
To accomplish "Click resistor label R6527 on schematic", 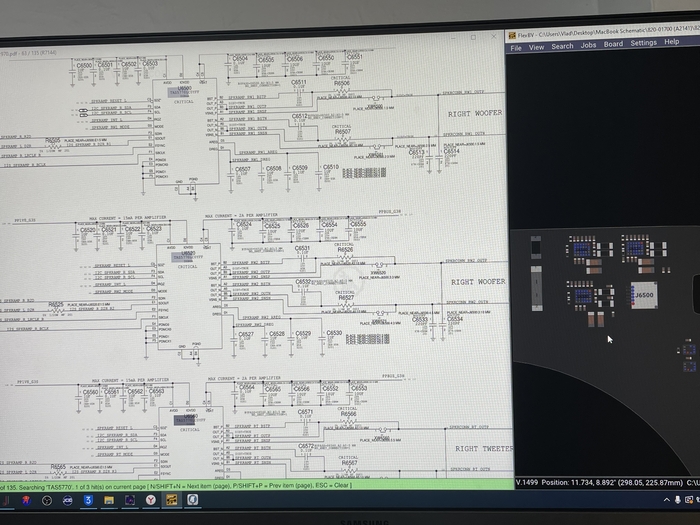I will click(346, 298).
